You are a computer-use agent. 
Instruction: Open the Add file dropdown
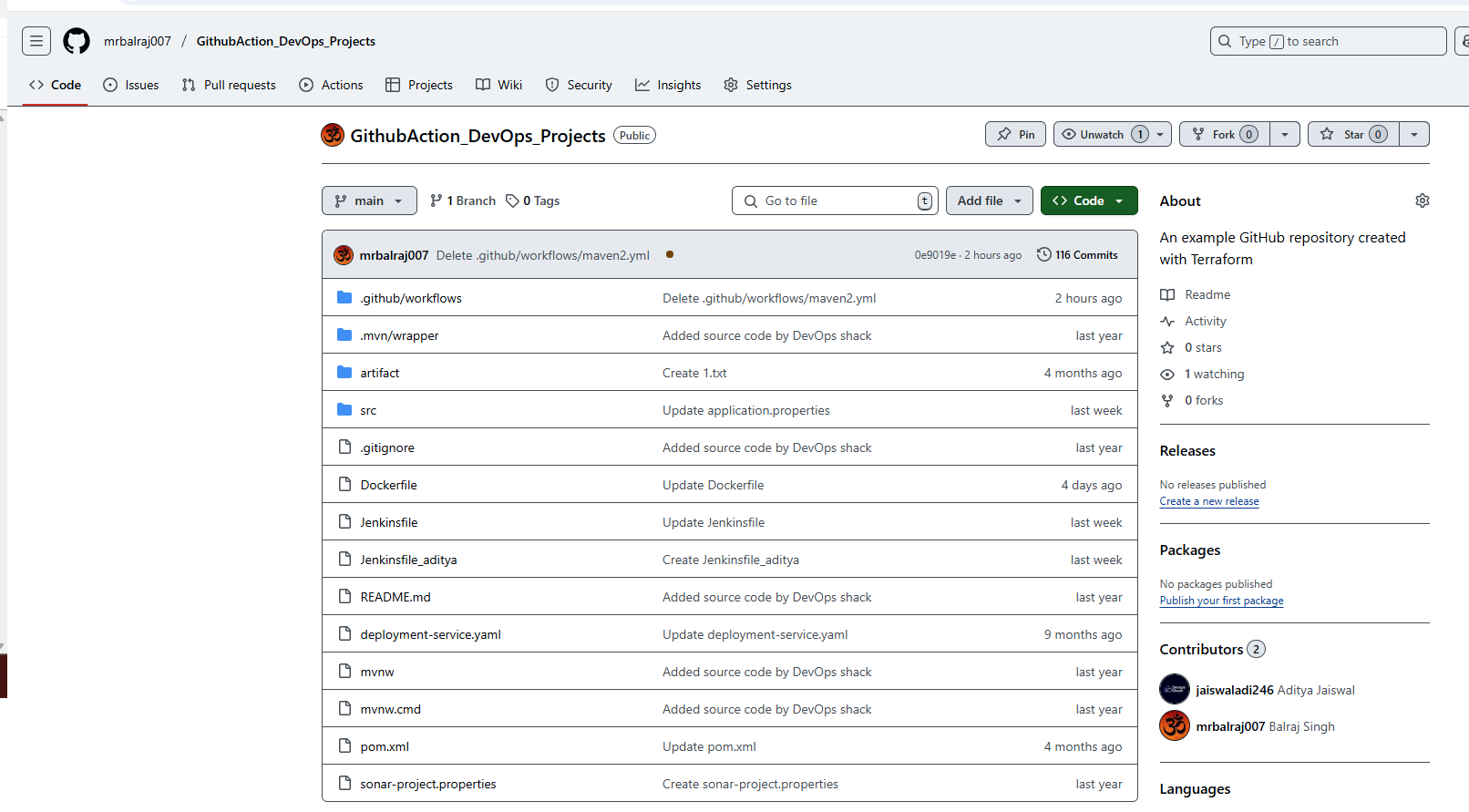[990, 200]
